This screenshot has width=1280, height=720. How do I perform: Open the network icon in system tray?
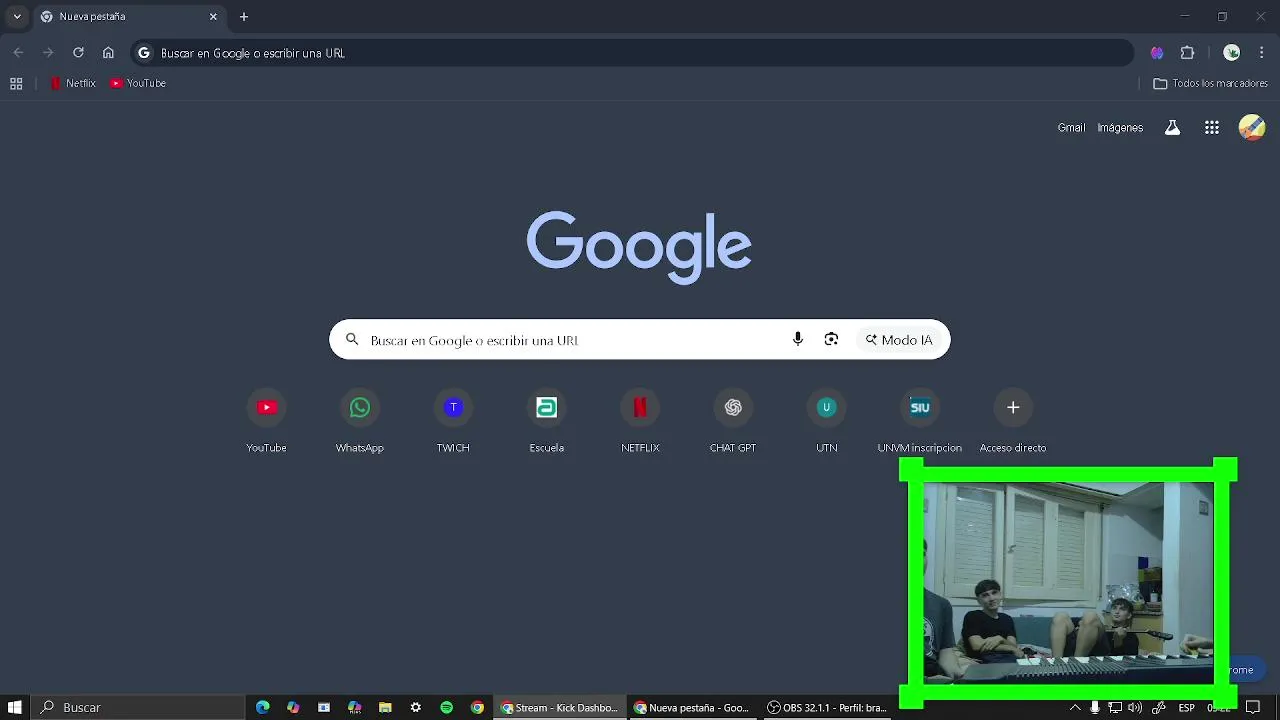1115,708
